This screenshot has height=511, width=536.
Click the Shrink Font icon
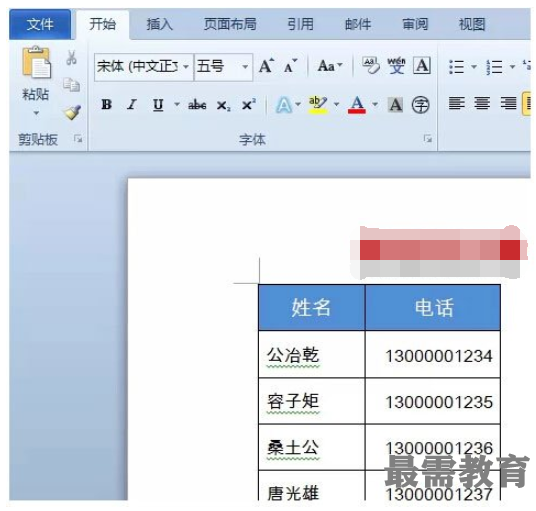coord(290,66)
